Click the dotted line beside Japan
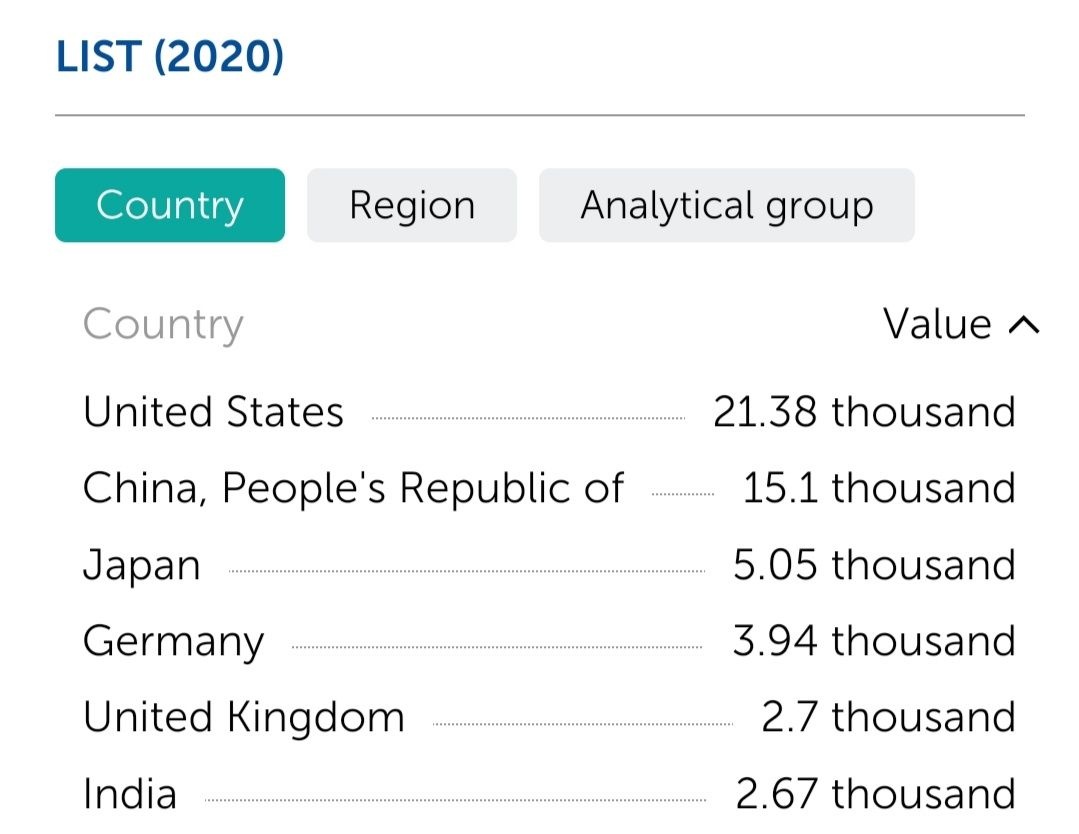Image resolution: width=1079 pixels, height=834 pixels. 466,571
